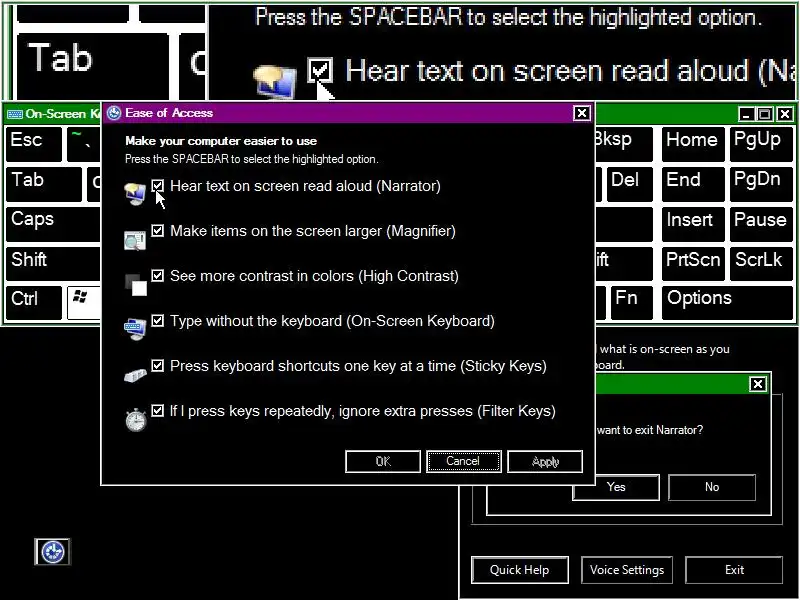Click the On-Screen Keyboard computer icon
The image size is (800, 600).
(135, 329)
